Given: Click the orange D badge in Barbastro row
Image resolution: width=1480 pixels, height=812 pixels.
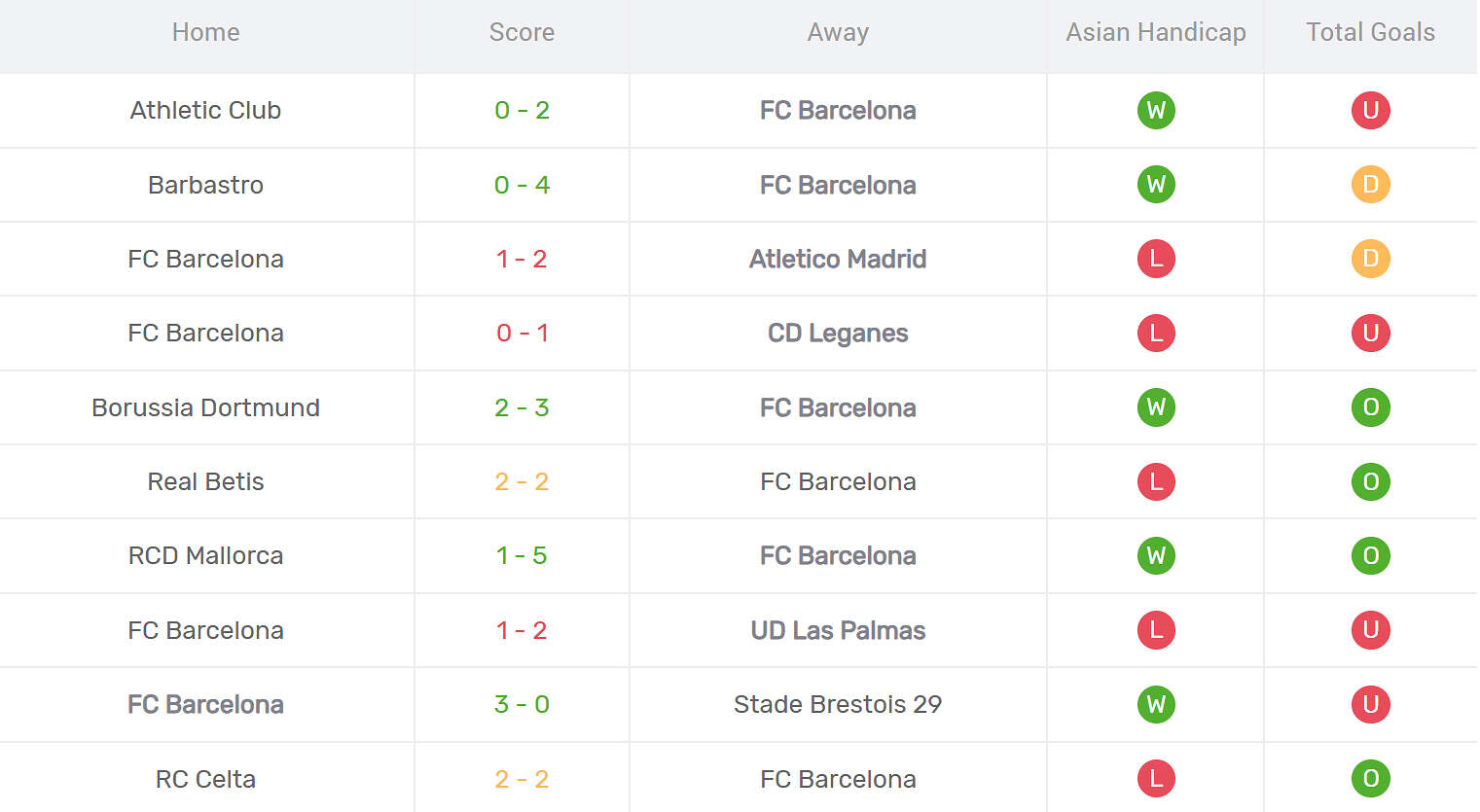Looking at the screenshot, I should 1370,185.
